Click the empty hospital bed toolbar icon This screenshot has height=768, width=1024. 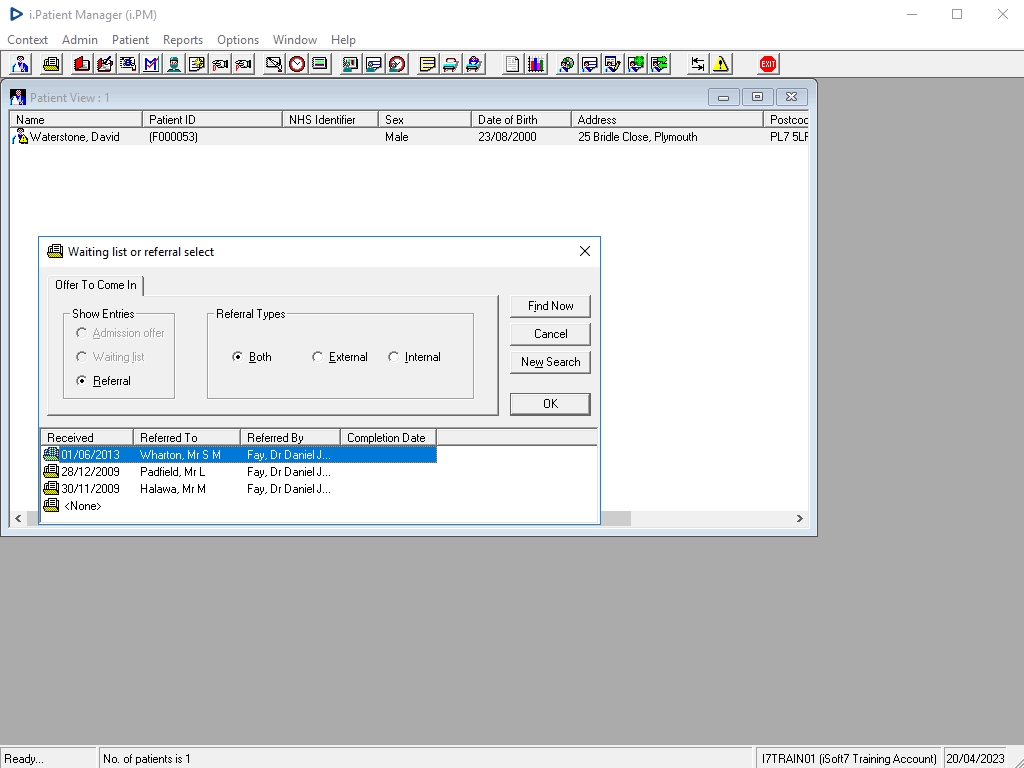point(451,64)
